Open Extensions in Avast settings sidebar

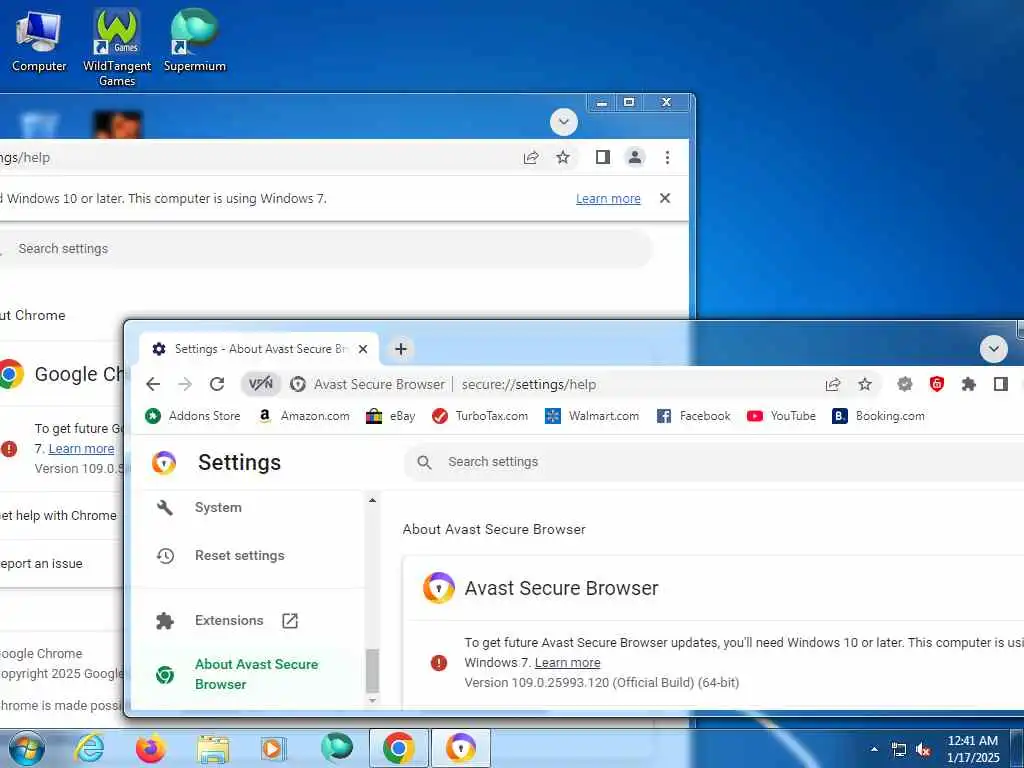coord(229,620)
